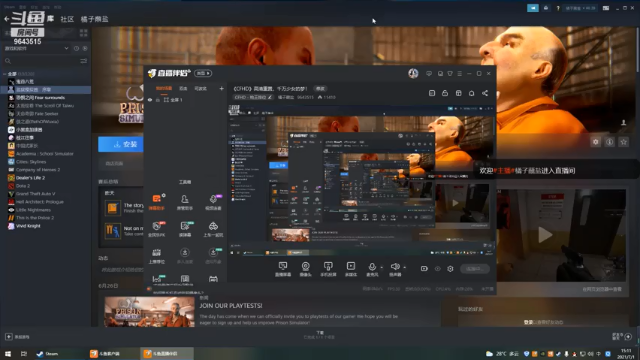Viewport: 640px width, 360px height.
Task: Open Windows Start menu
Action: pos(8,353)
